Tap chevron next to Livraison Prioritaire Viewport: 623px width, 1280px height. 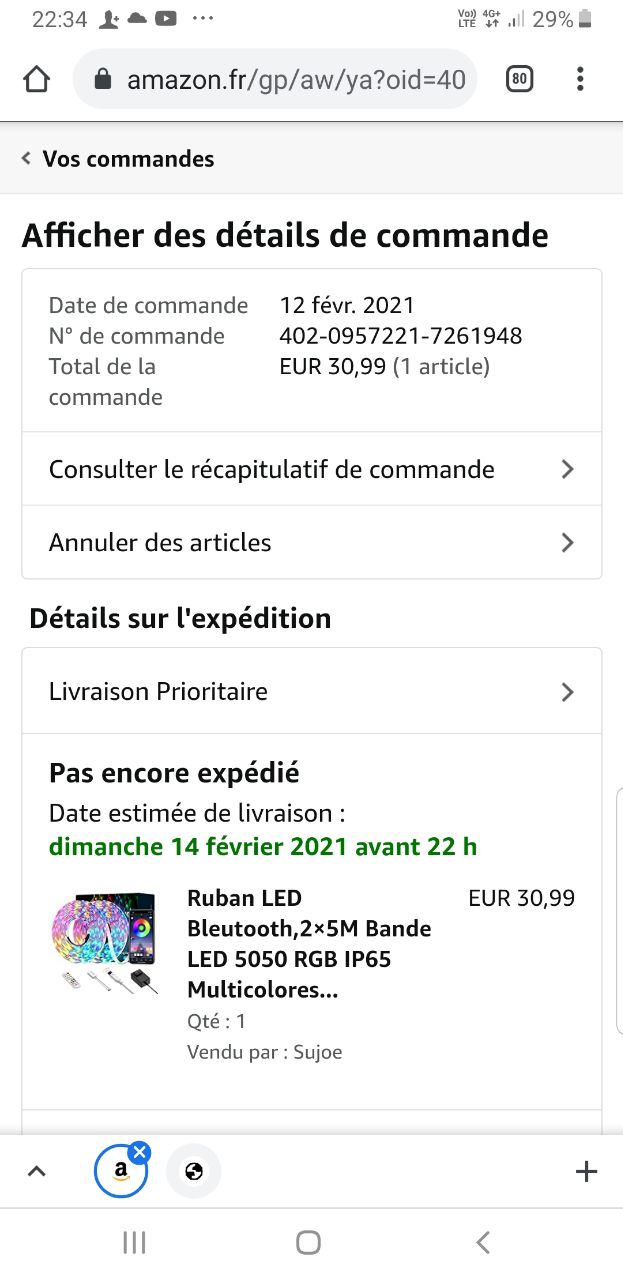pos(568,692)
